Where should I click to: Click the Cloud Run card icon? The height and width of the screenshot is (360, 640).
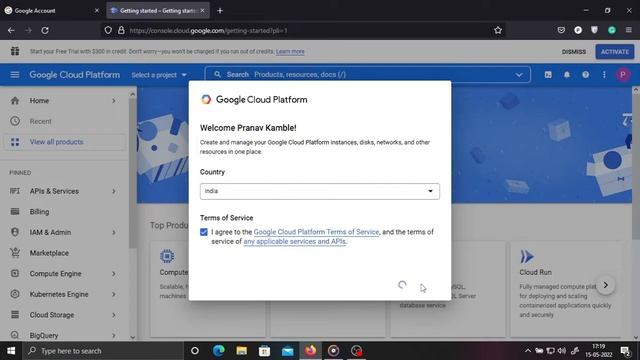[527, 256]
